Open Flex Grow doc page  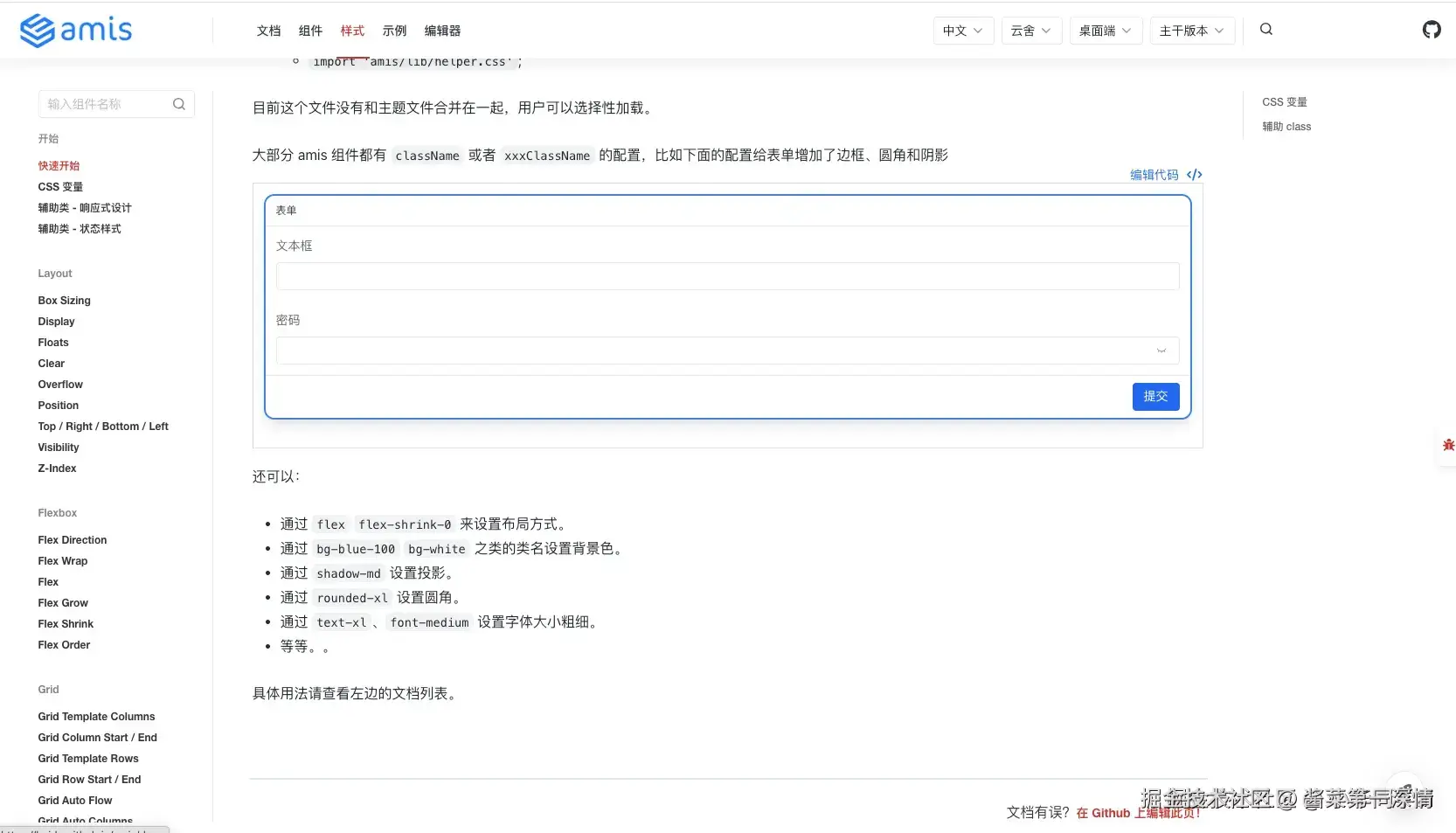pos(63,603)
